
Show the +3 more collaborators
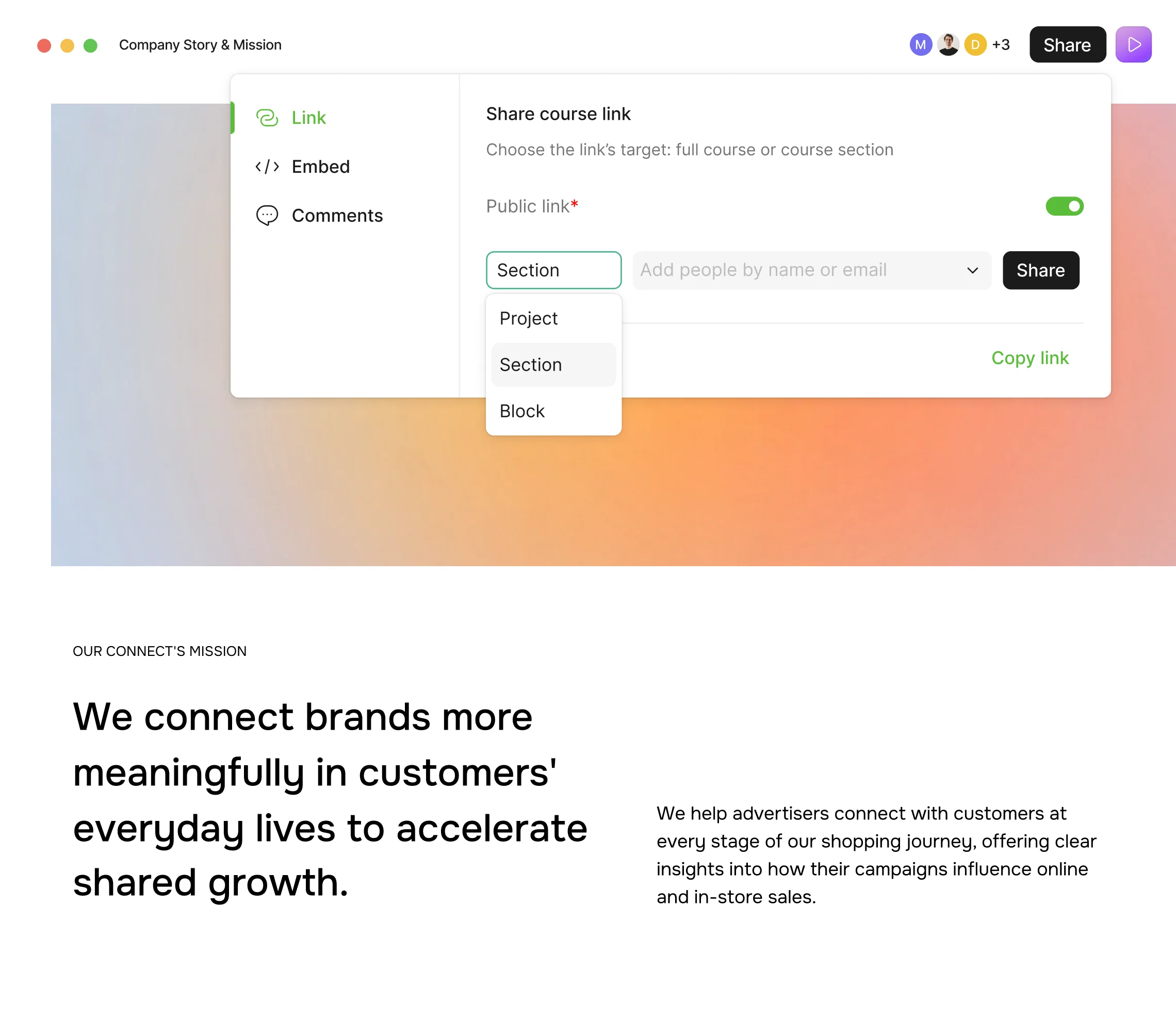pyautogui.click(x=1001, y=44)
